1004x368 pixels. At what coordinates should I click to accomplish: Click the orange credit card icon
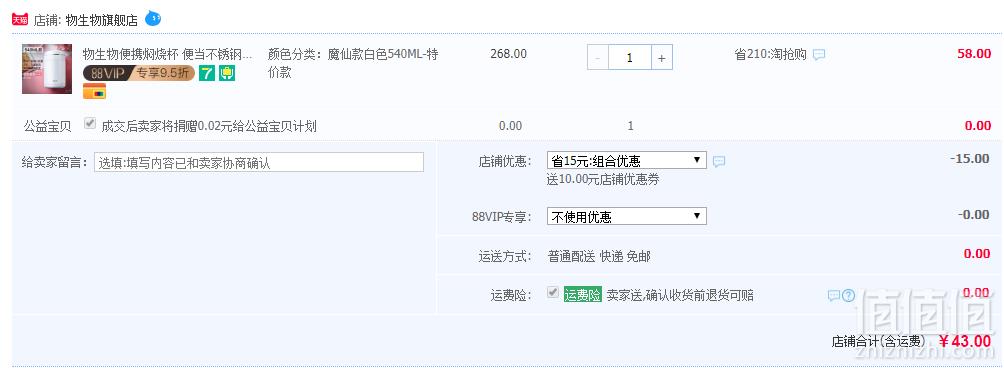pyautogui.click(x=95, y=93)
